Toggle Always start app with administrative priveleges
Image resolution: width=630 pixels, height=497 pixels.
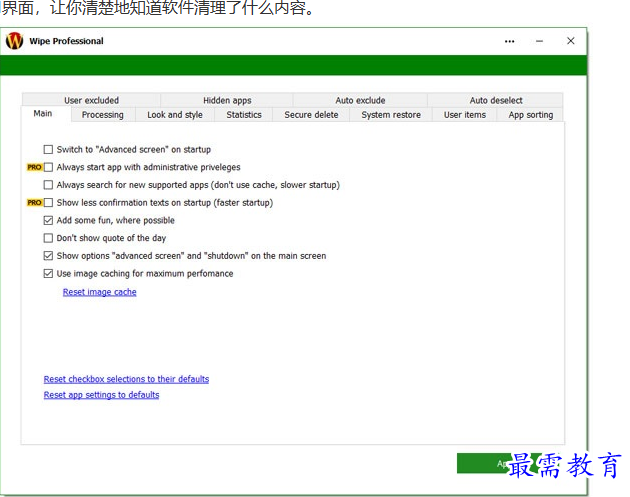pos(48,167)
